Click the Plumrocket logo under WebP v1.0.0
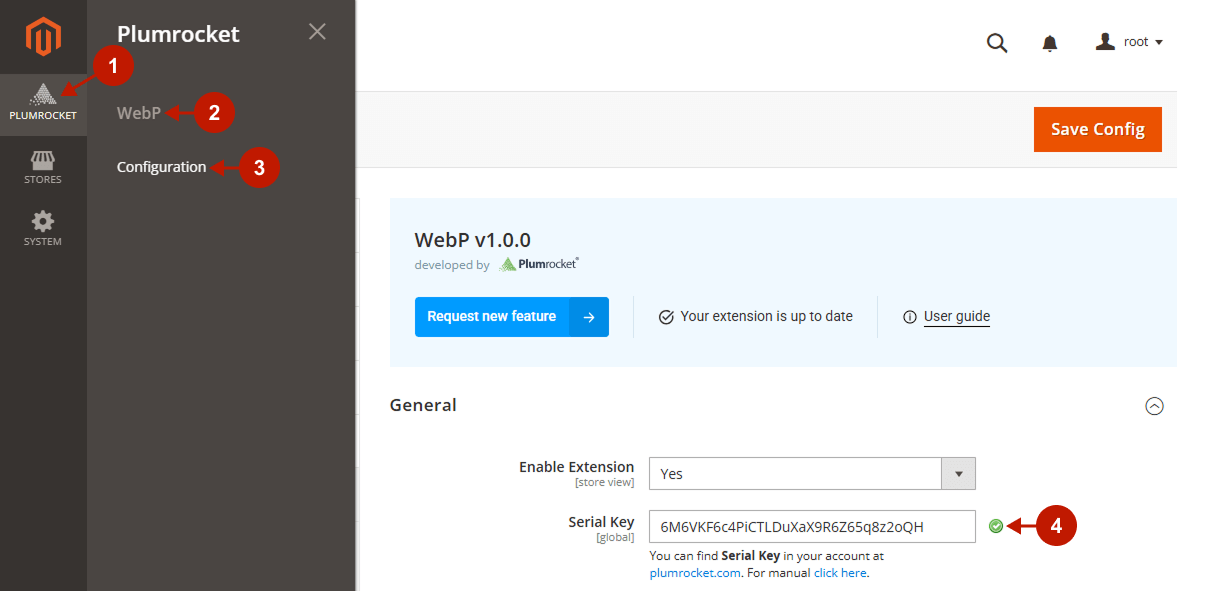 click(x=538, y=265)
